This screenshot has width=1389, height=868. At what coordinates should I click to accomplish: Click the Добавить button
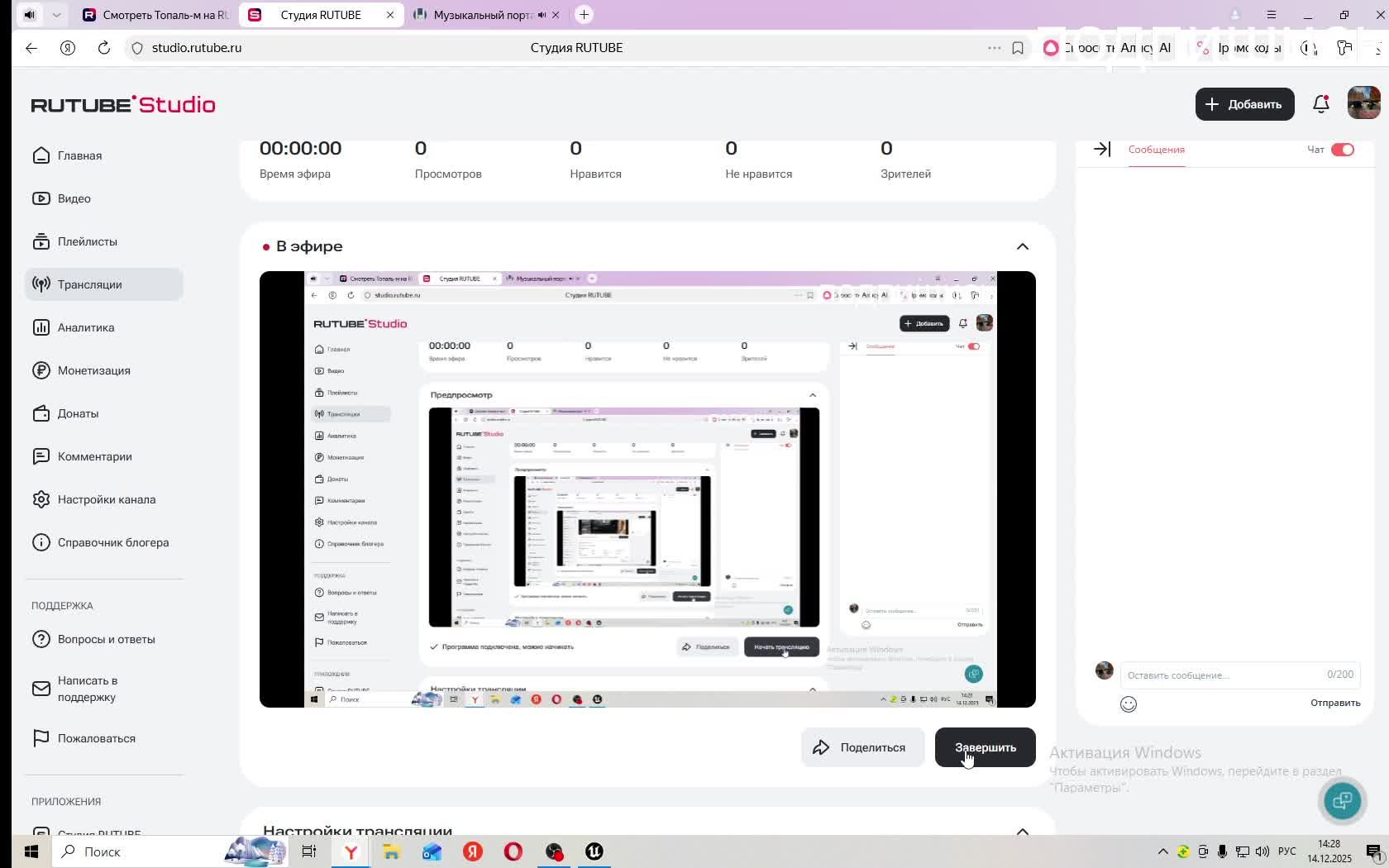click(1244, 104)
